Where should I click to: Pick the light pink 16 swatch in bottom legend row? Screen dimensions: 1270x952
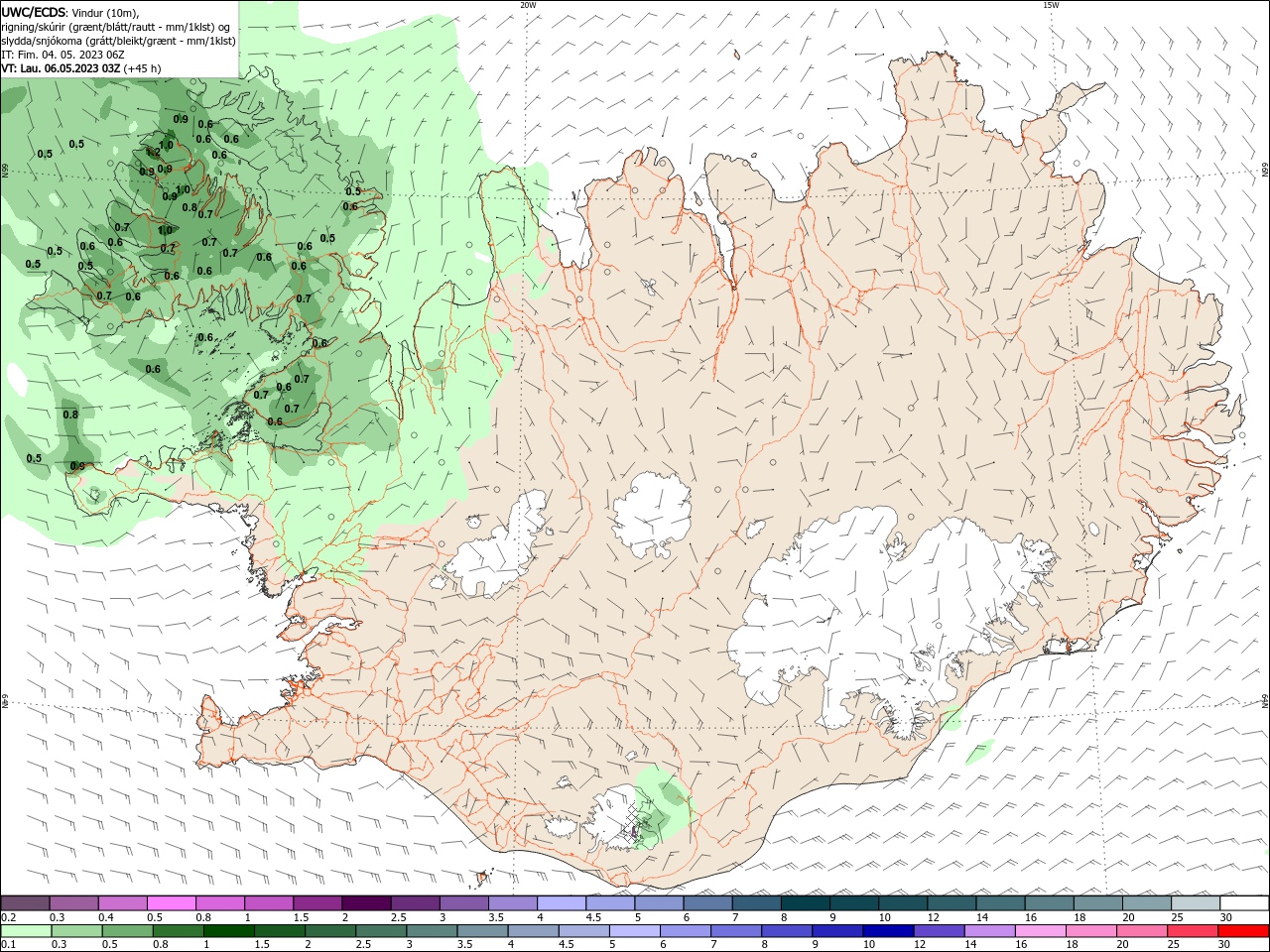pyautogui.click(x=1040, y=931)
